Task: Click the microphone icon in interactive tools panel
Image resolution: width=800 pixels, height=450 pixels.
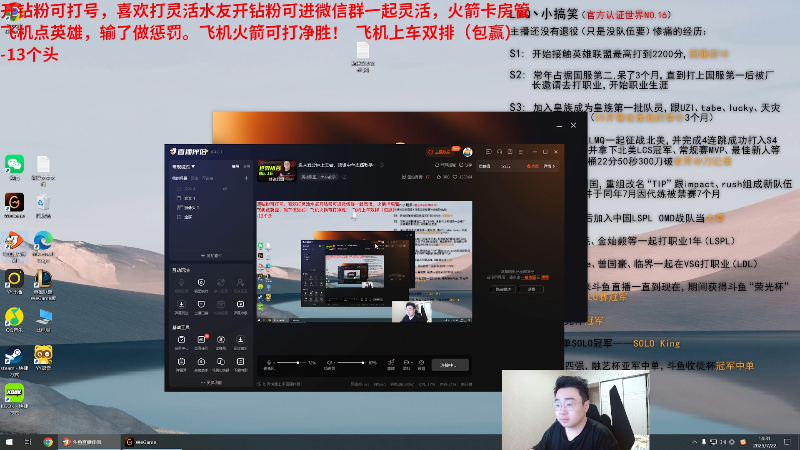Action: 181,283
